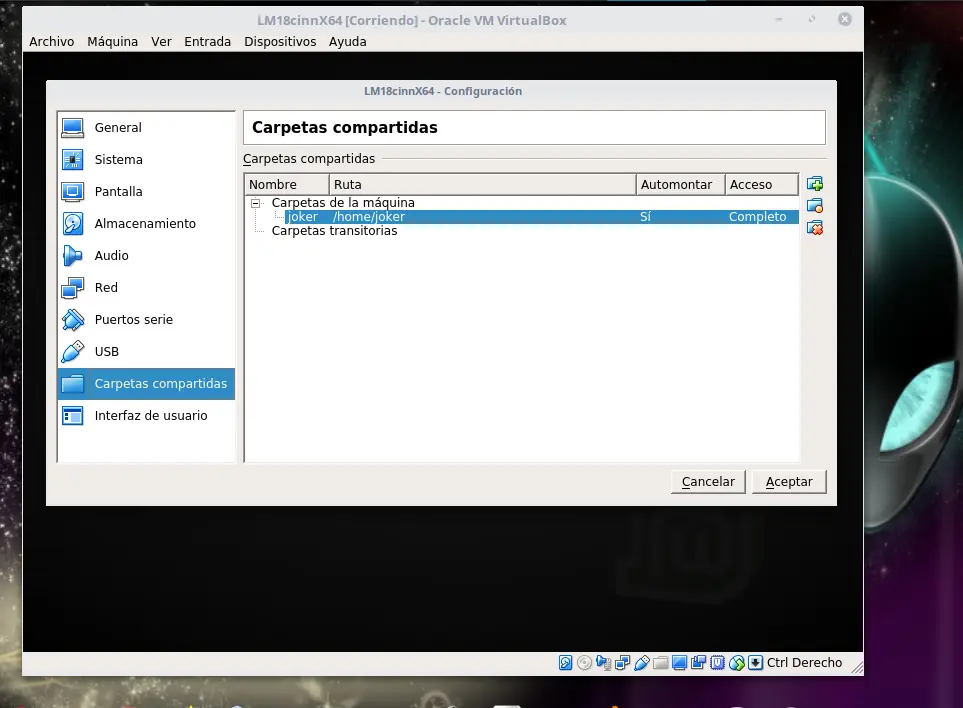Viewport: 963px width, 708px height.
Task: Click the network status bar icon
Action: tap(621, 662)
